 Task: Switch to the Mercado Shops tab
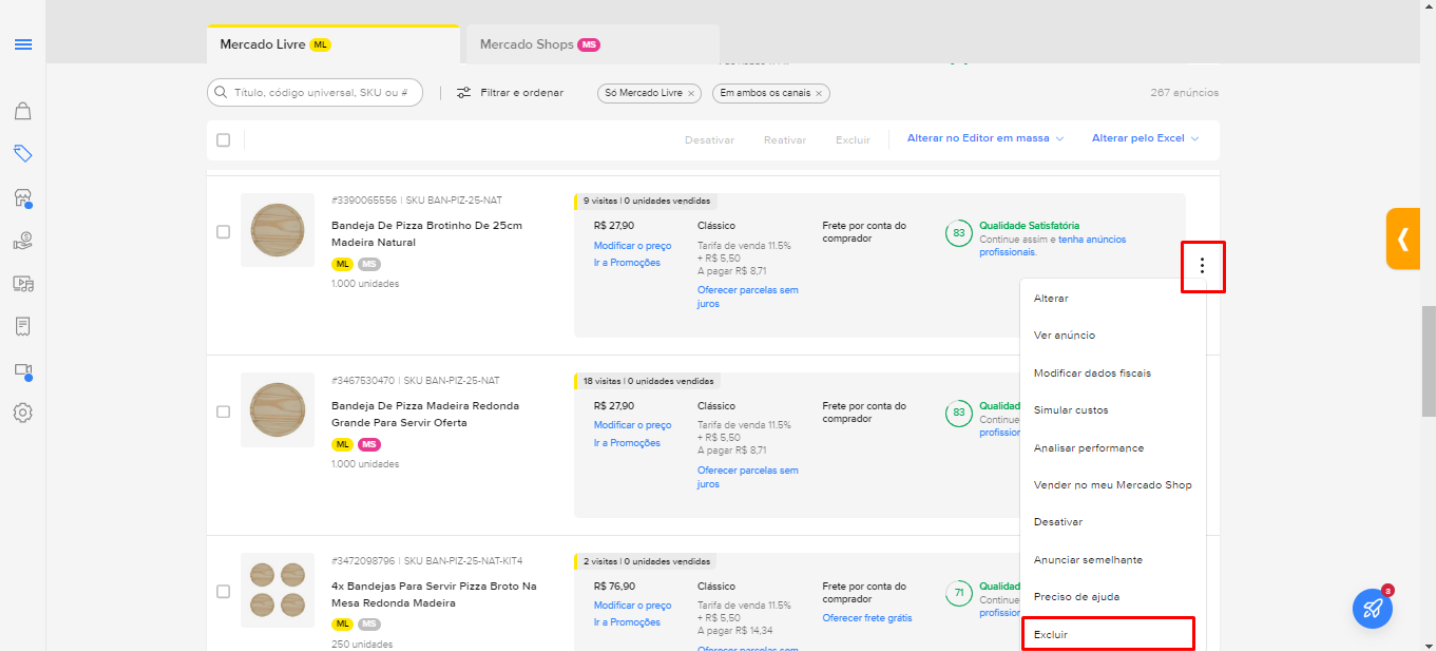tap(539, 45)
